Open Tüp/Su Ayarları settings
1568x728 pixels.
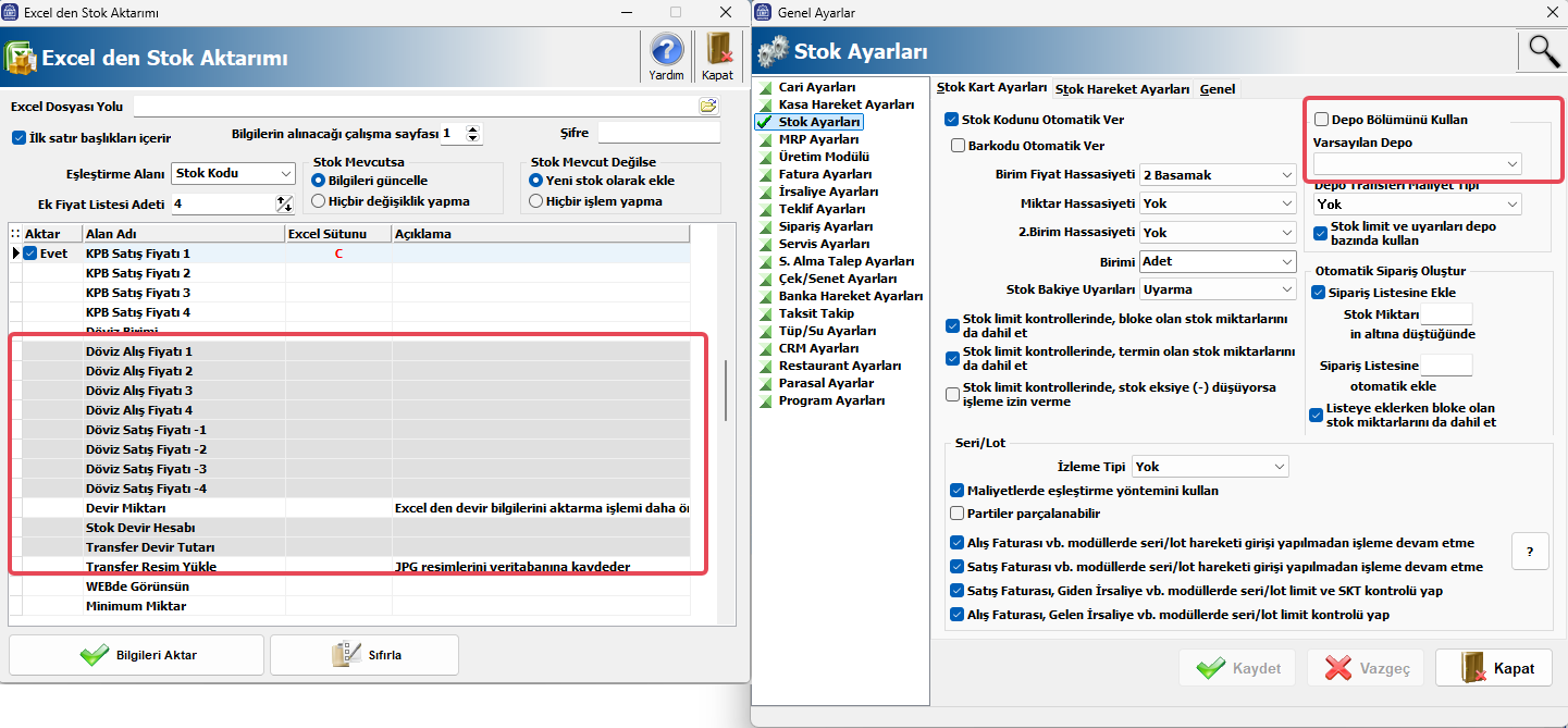tap(827, 331)
